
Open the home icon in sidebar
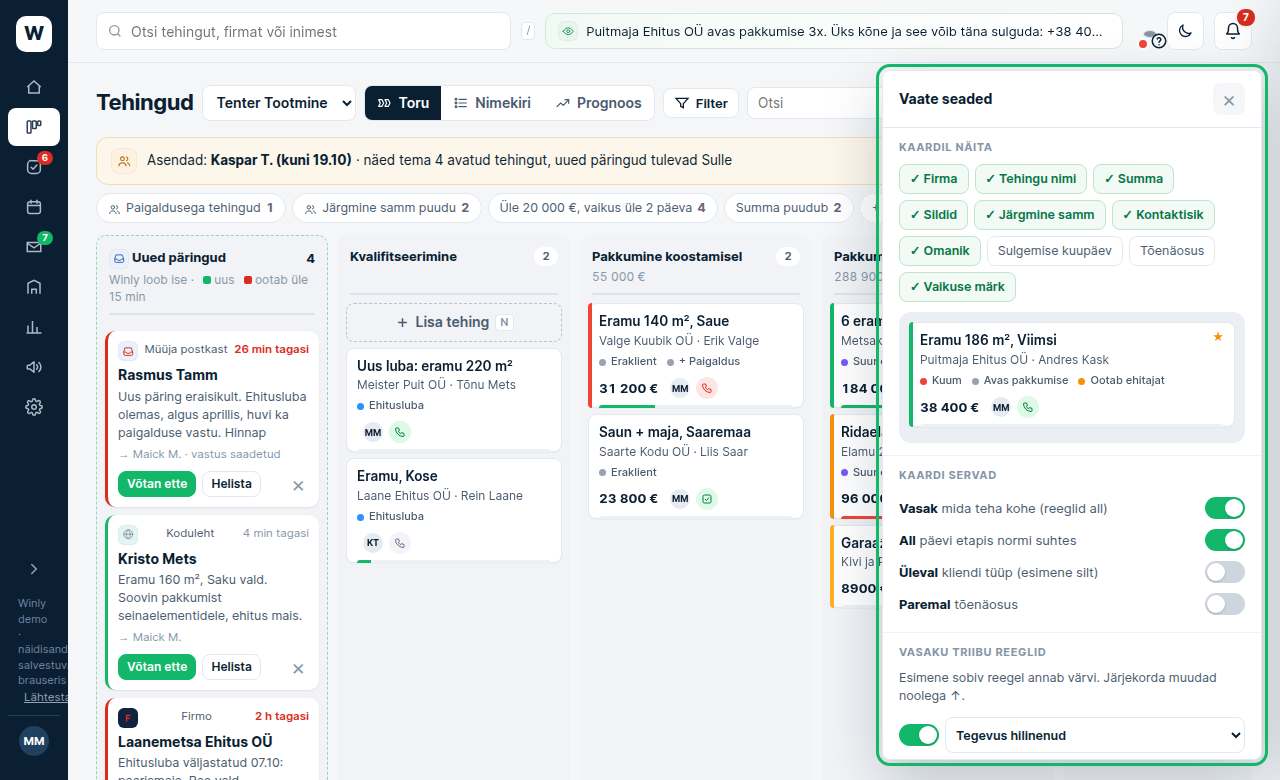pos(34,87)
